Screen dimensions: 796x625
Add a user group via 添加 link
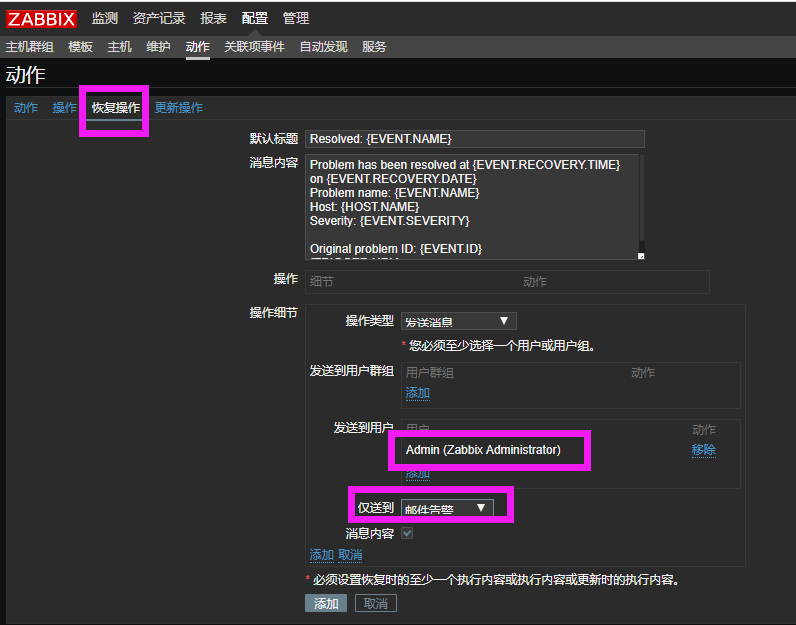(418, 393)
